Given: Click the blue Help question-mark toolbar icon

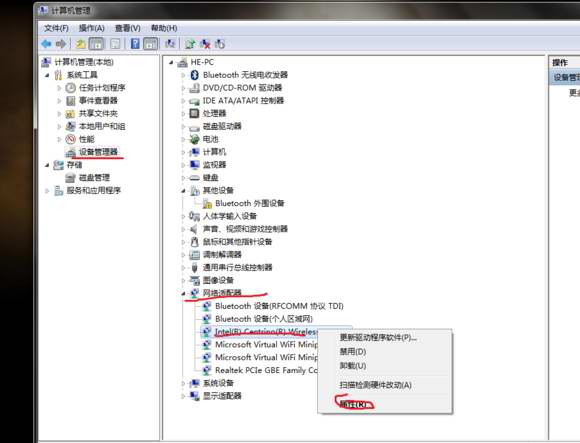Looking at the screenshot, I should click(135, 44).
